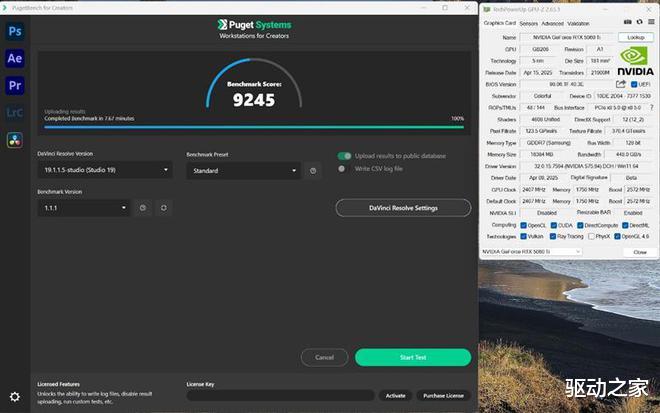660x413 pixels.
Task: Click the Release Date field in GPU-Z
Action: [x=538, y=73]
